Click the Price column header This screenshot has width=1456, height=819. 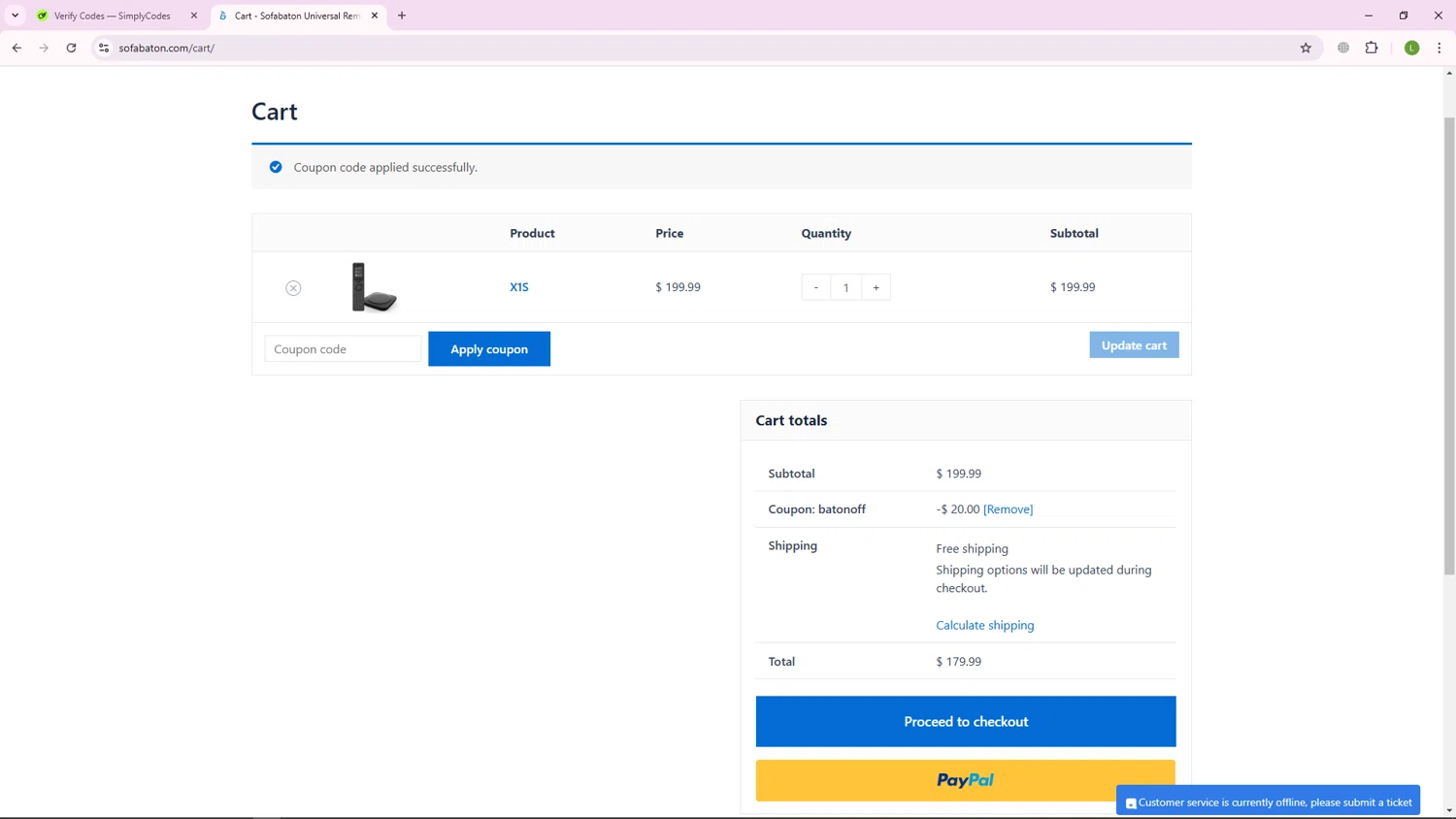(x=669, y=233)
